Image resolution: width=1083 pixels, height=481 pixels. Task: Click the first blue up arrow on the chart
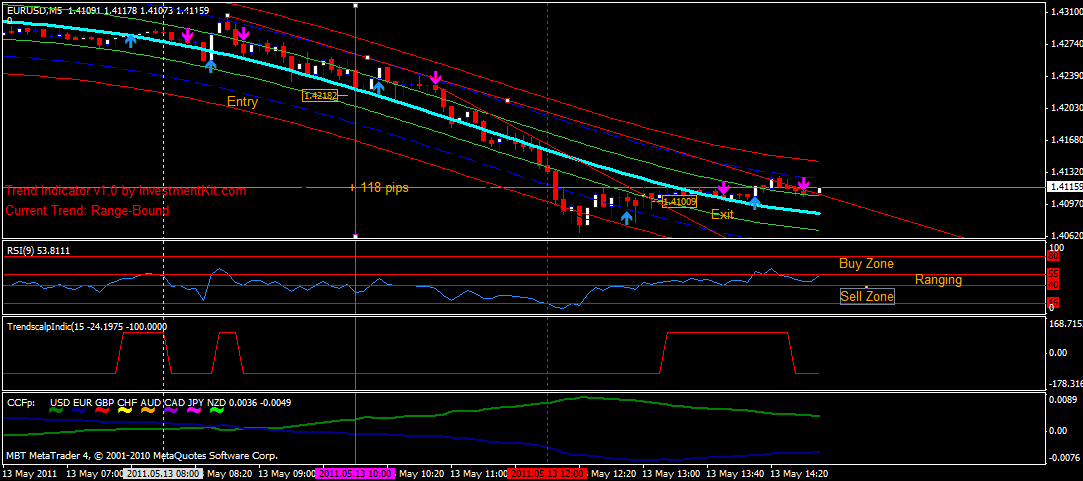pyautogui.click(x=130, y=39)
